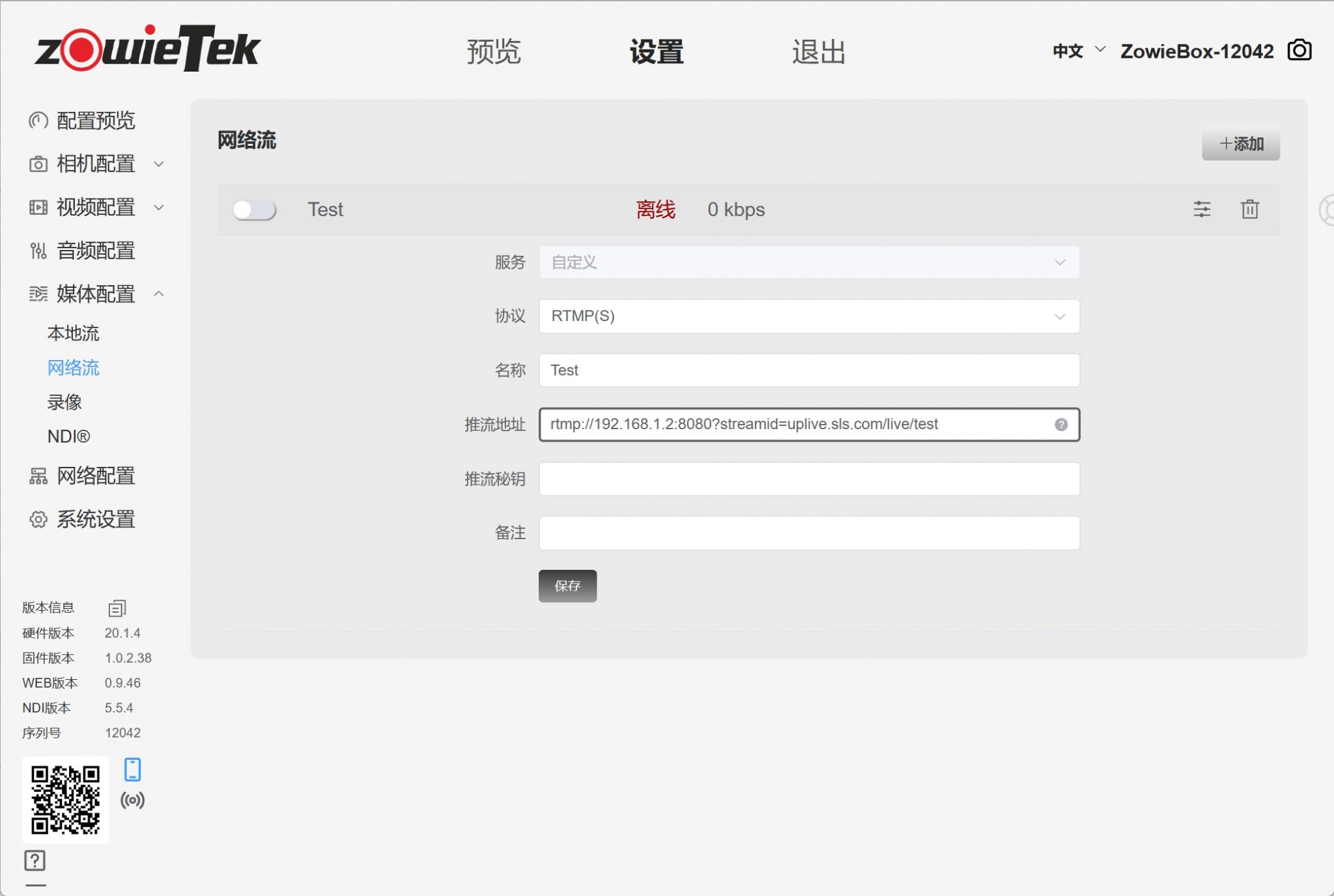Expand the 相机配置 sidebar section
1334x896 pixels.
[96, 163]
